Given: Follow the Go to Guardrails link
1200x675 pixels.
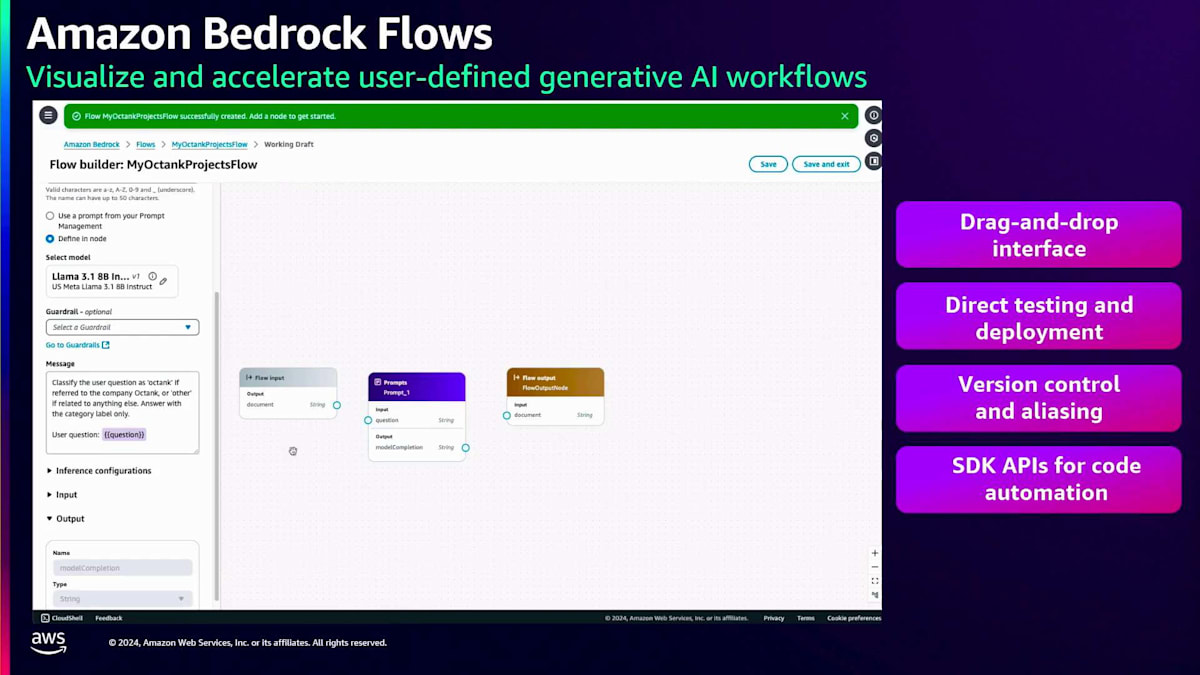Looking at the screenshot, I should [78, 345].
